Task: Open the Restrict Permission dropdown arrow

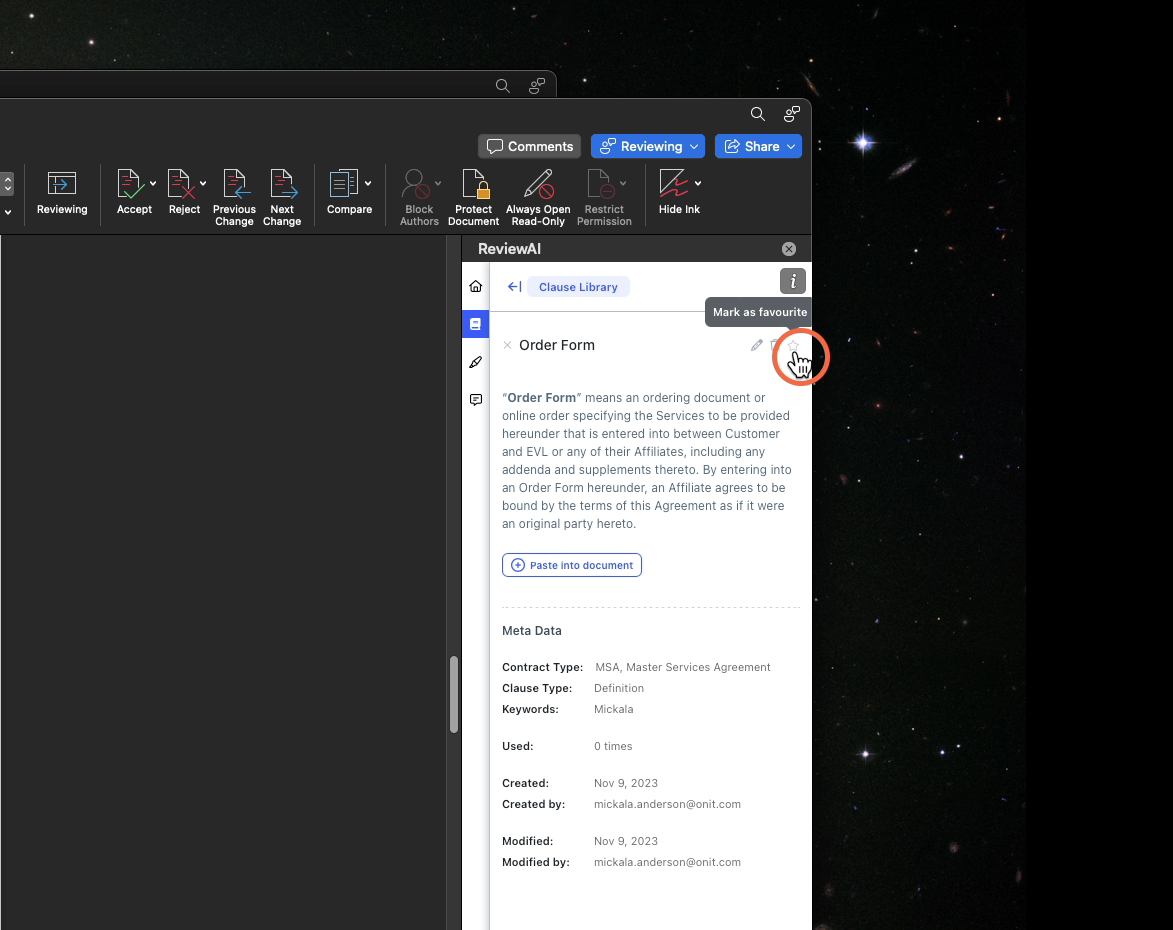Action: click(623, 183)
